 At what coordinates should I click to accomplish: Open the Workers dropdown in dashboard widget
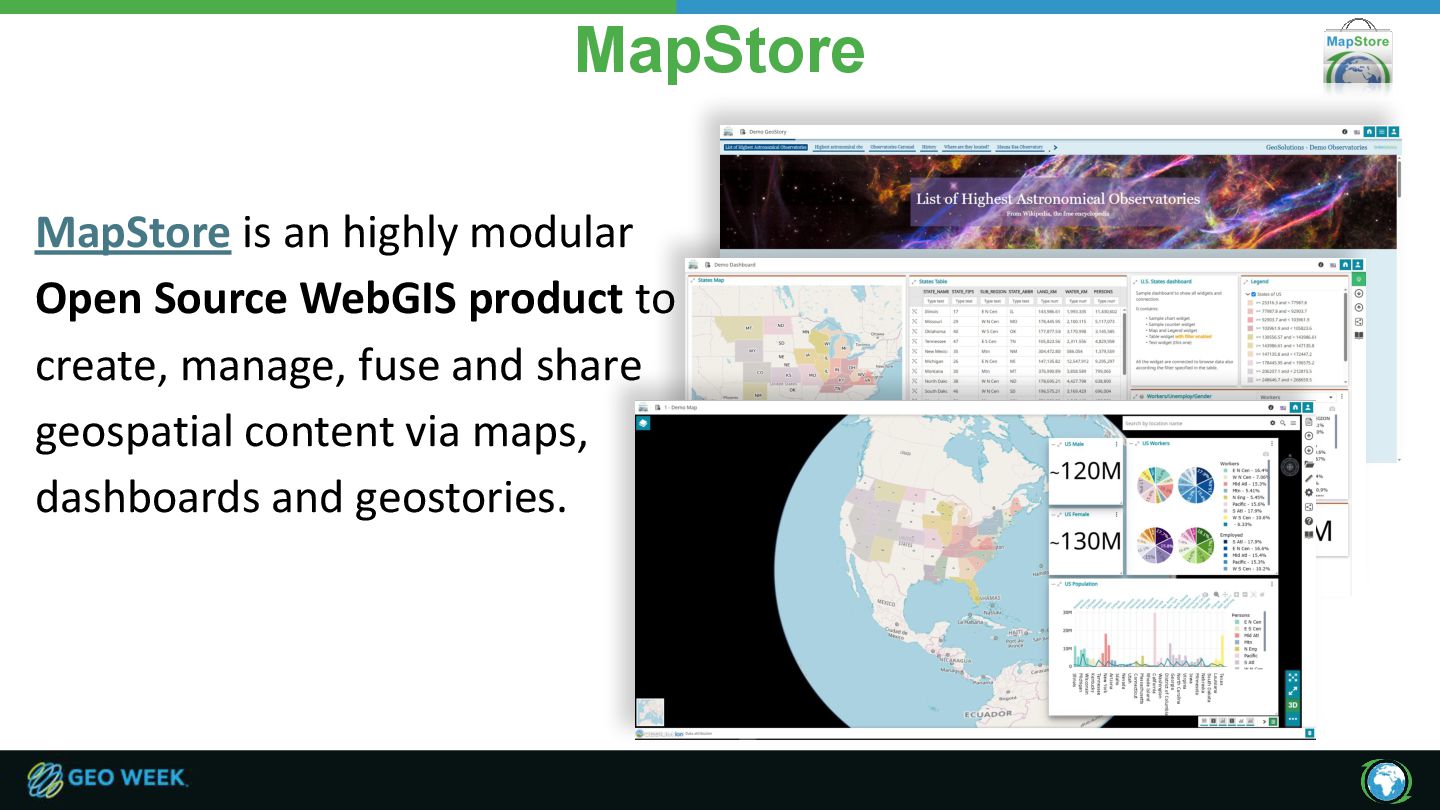[x=1297, y=397]
